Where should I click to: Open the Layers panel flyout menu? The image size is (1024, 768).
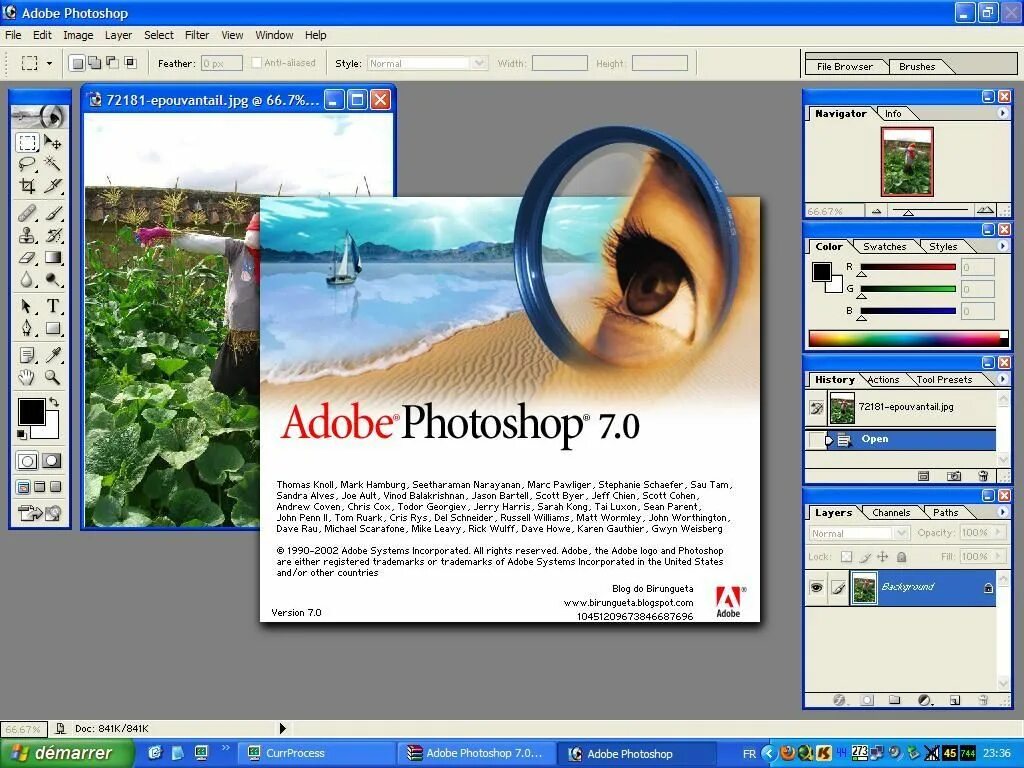pyautogui.click(x=1003, y=512)
